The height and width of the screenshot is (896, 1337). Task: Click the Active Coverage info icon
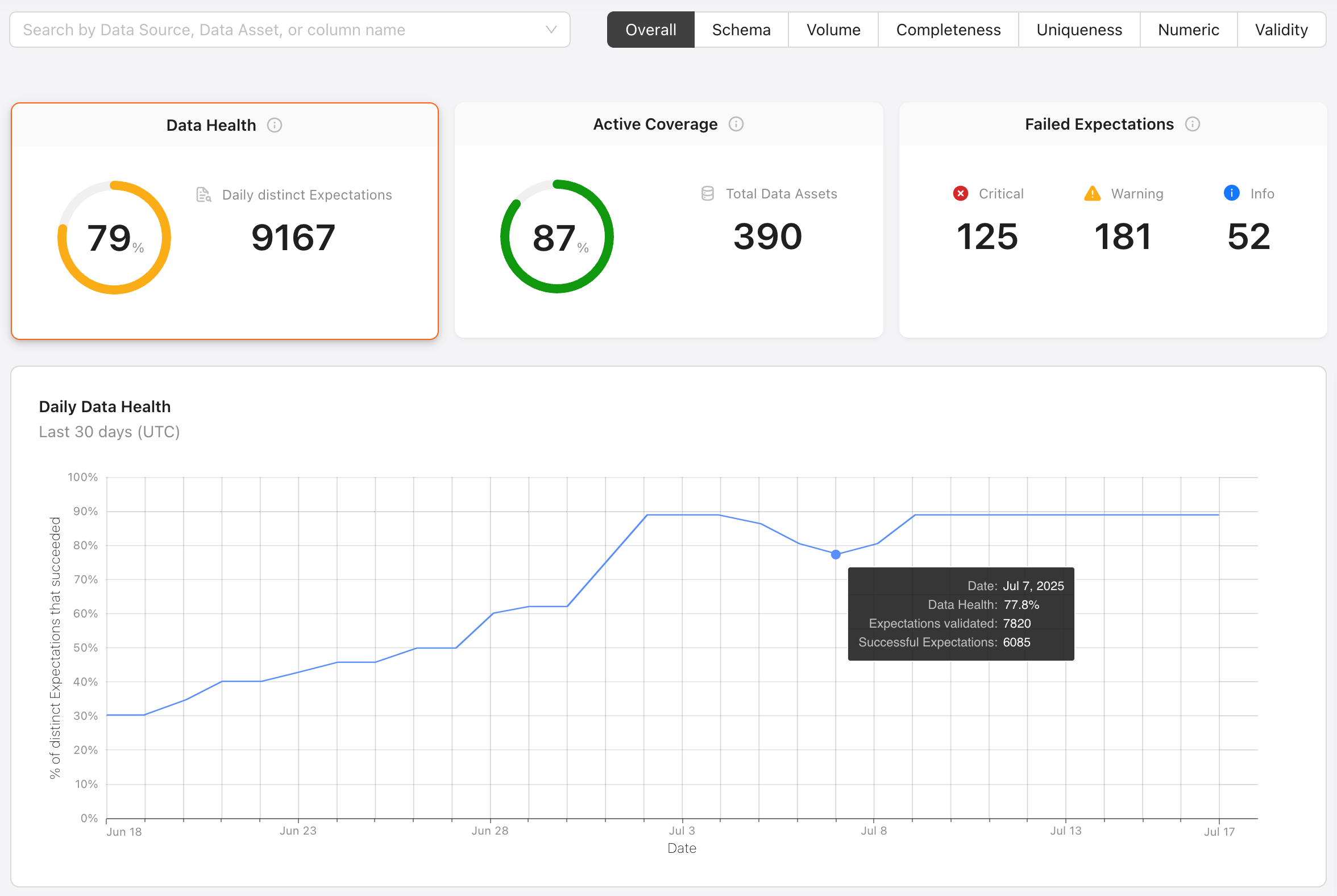737,124
